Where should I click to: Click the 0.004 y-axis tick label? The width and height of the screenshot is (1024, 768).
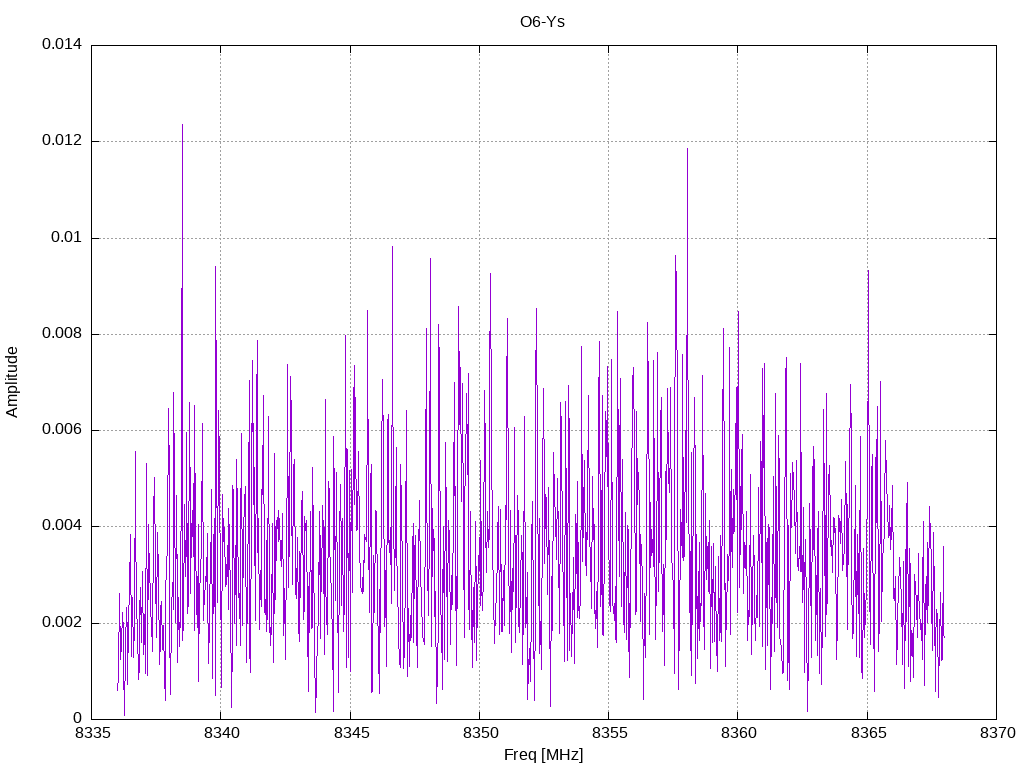(x=62, y=526)
